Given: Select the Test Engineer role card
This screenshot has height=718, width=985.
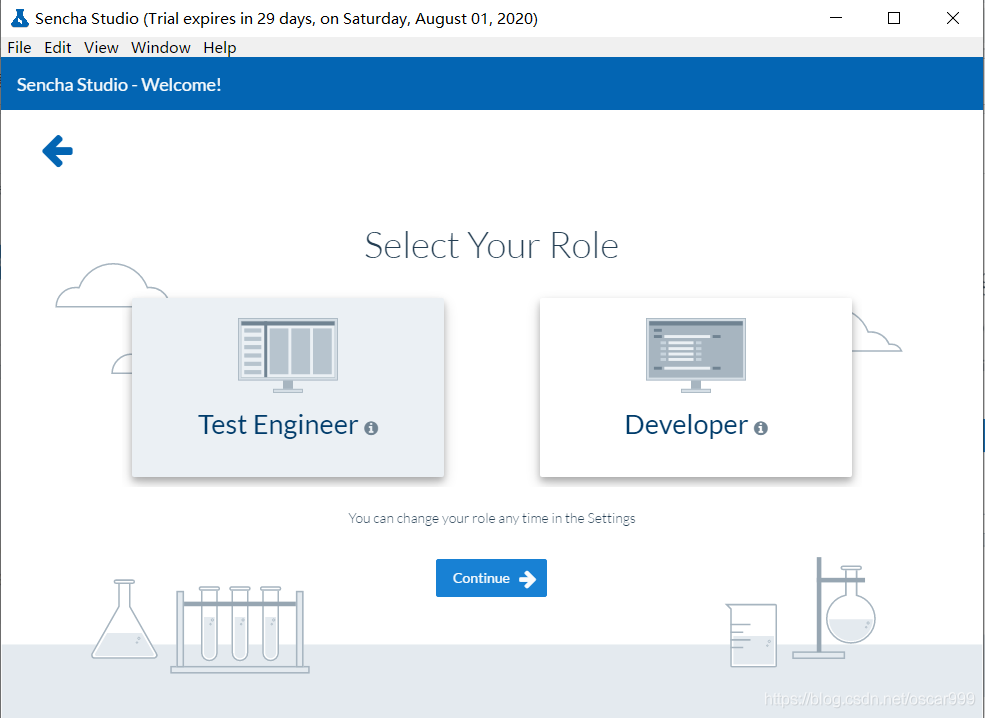Looking at the screenshot, I should pyautogui.click(x=288, y=387).
